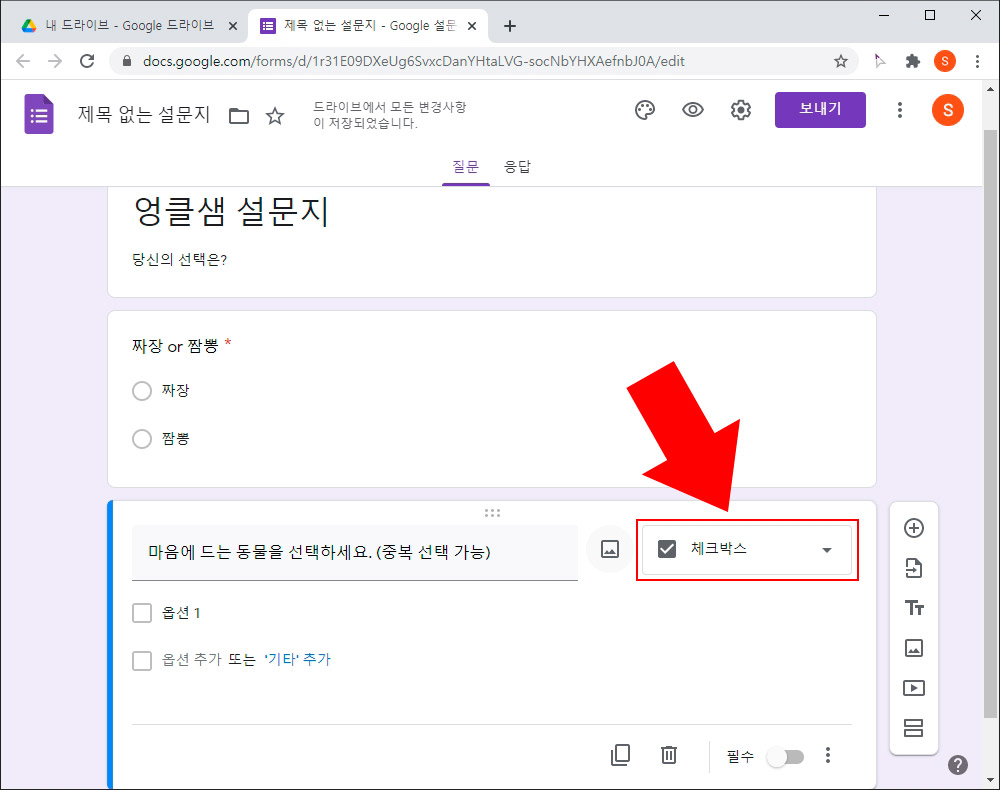Add a title and description using Tt icon

[x=913, y=608]
